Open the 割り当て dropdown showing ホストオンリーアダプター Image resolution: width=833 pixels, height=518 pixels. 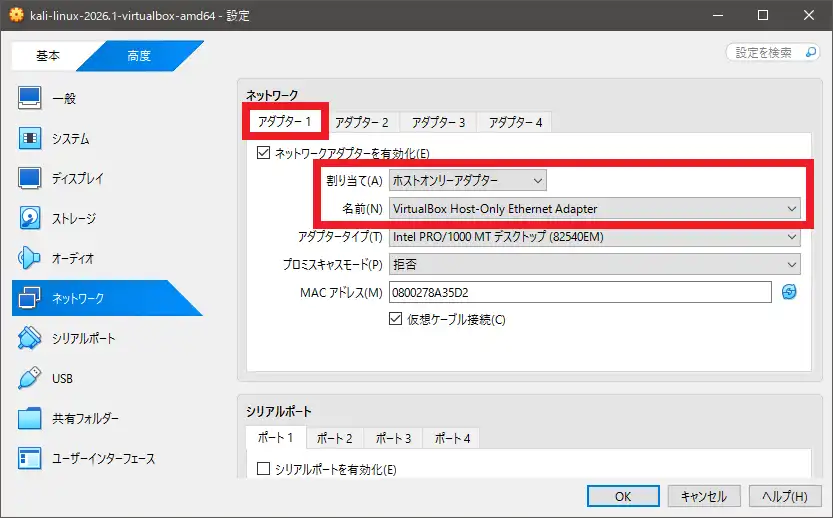click(468, 181)
